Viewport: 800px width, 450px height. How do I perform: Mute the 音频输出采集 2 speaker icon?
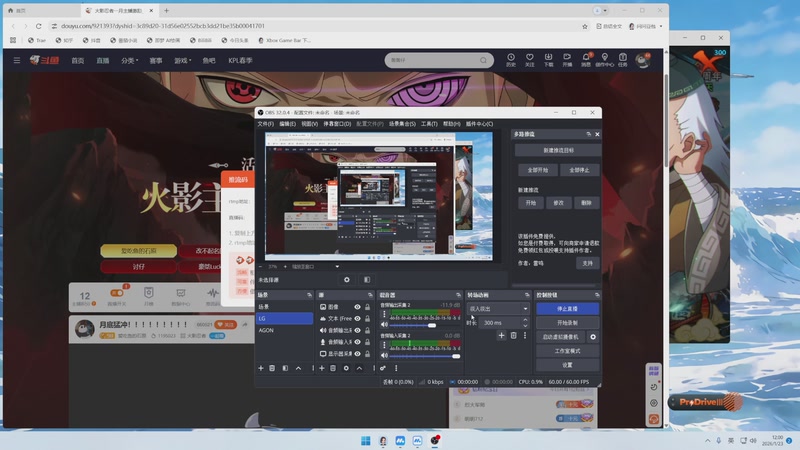point(385,324)
